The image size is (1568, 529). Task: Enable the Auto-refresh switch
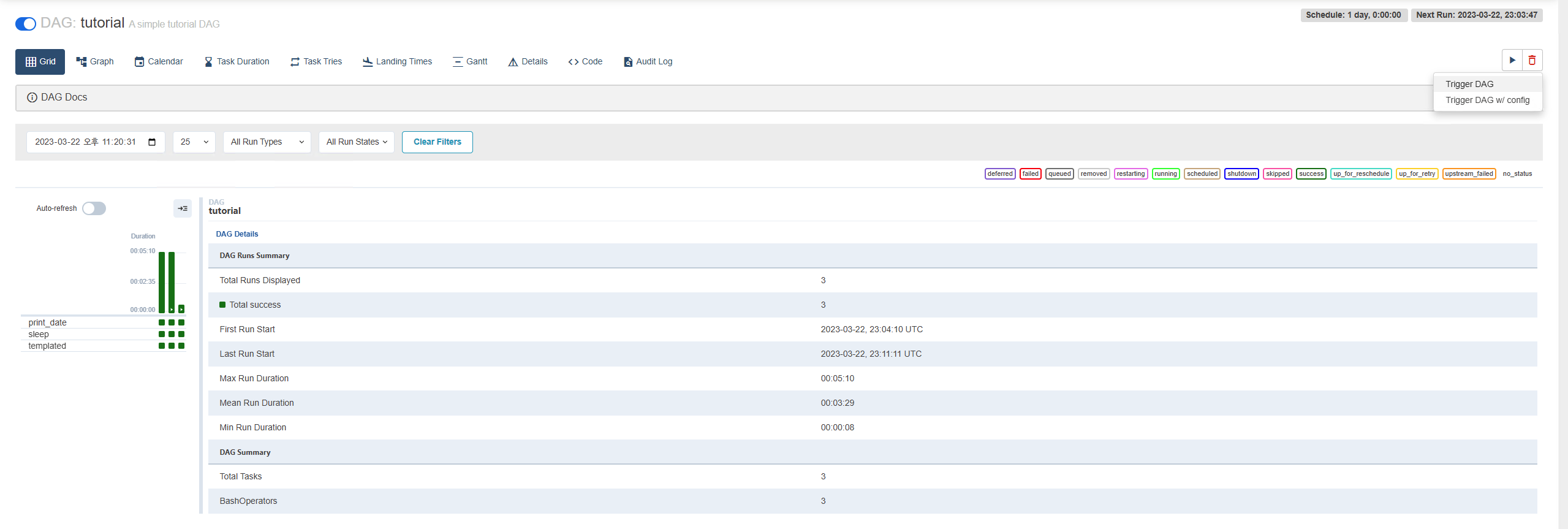click(x=94, y=208)
